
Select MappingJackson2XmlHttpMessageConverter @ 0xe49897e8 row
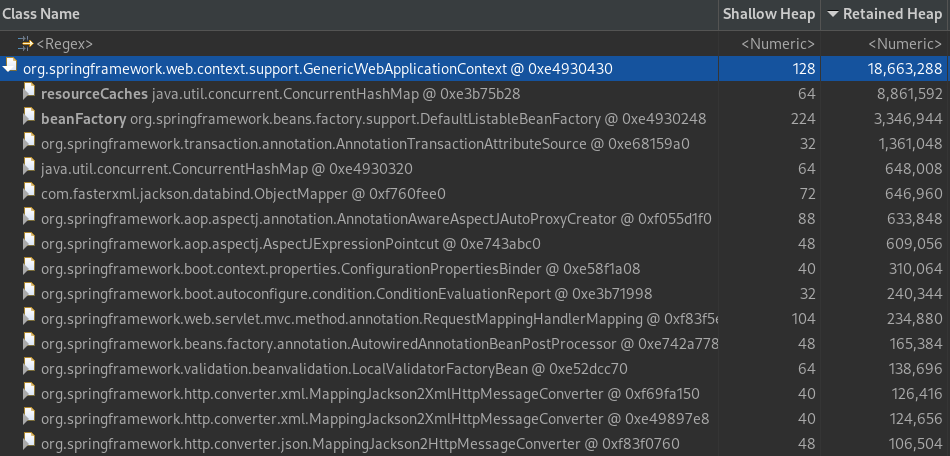tap(475, 418)
